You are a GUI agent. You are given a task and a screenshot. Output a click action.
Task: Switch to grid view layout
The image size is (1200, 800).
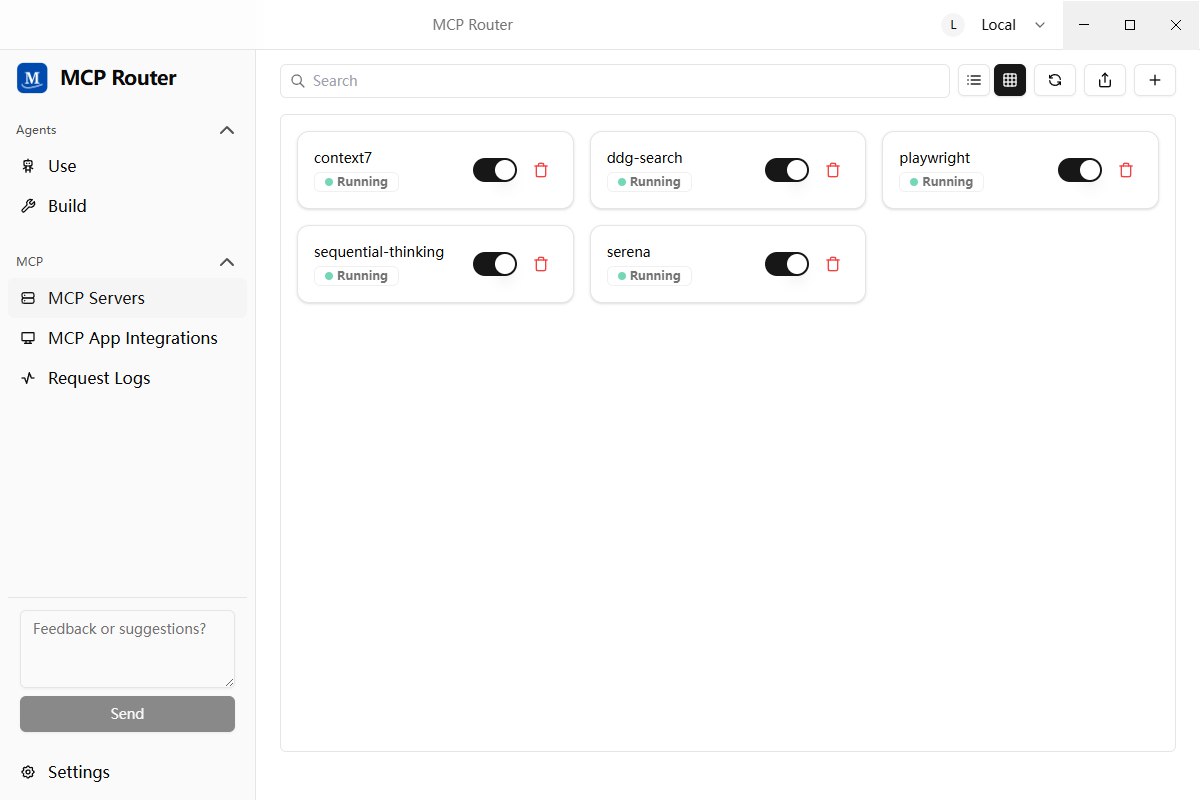(1010, 81)
